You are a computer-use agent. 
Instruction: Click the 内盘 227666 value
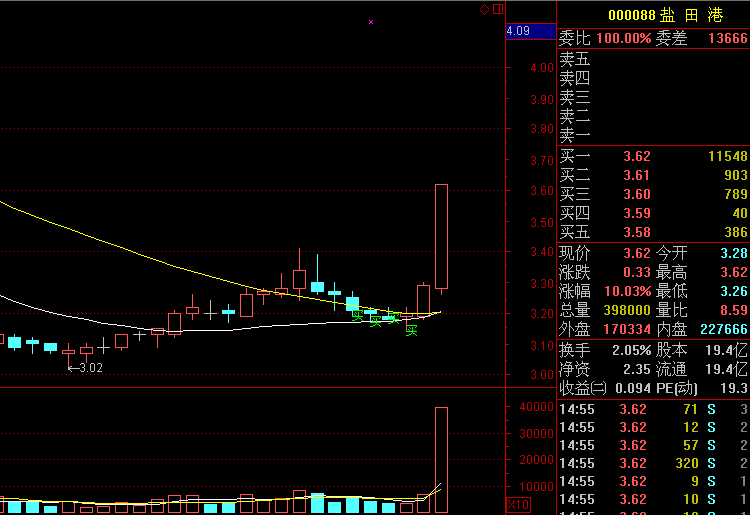(724, 329)
